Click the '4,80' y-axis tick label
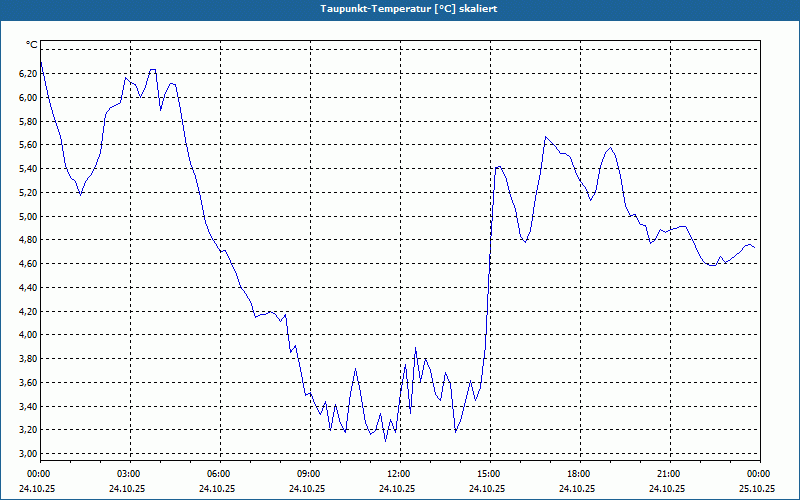Viewport: 800px width, 500px height. pos(28,240)
